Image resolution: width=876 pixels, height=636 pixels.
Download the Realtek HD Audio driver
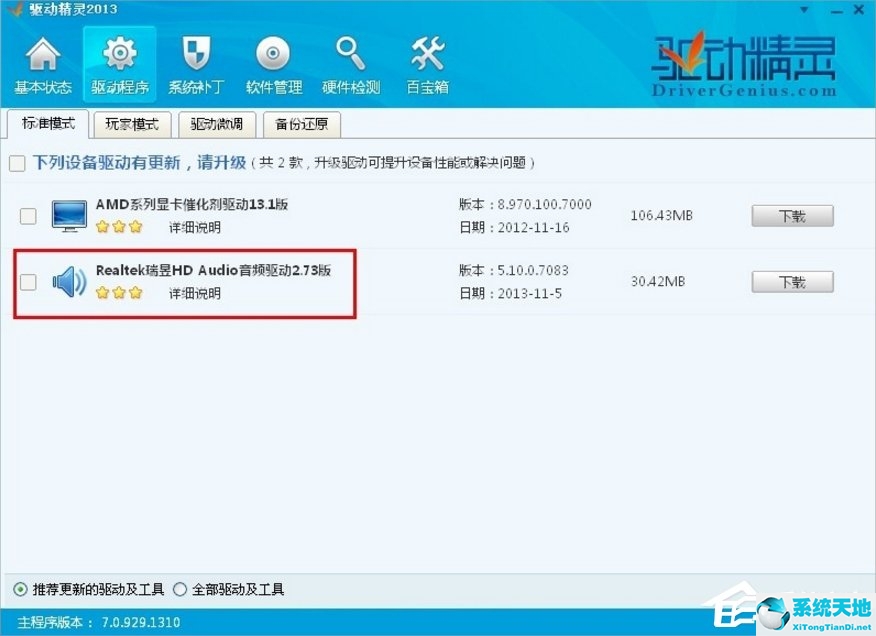point(792,282)
